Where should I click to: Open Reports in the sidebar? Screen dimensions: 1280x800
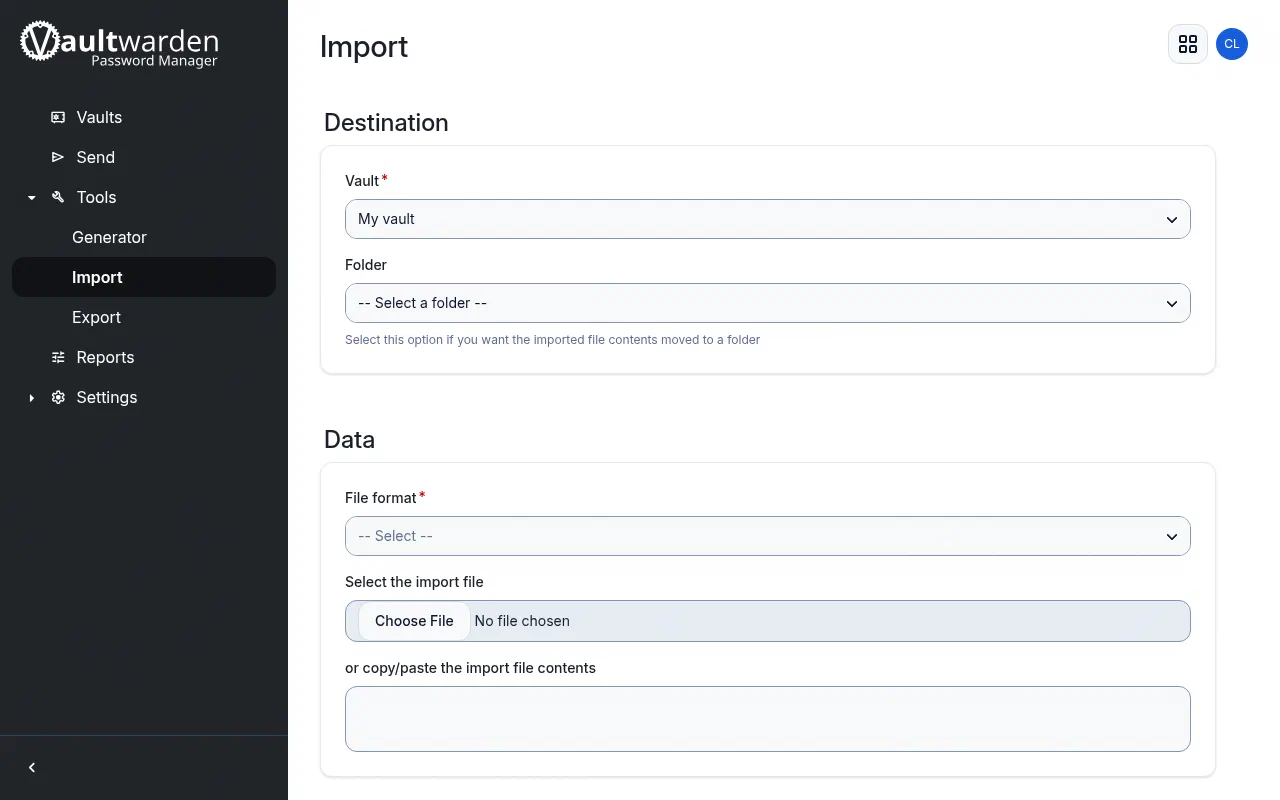tap(105, 357)
